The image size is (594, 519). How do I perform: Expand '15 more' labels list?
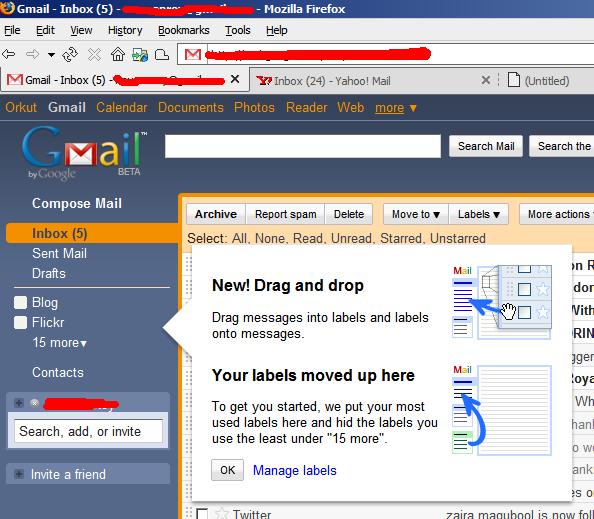[x=59, y=342]
